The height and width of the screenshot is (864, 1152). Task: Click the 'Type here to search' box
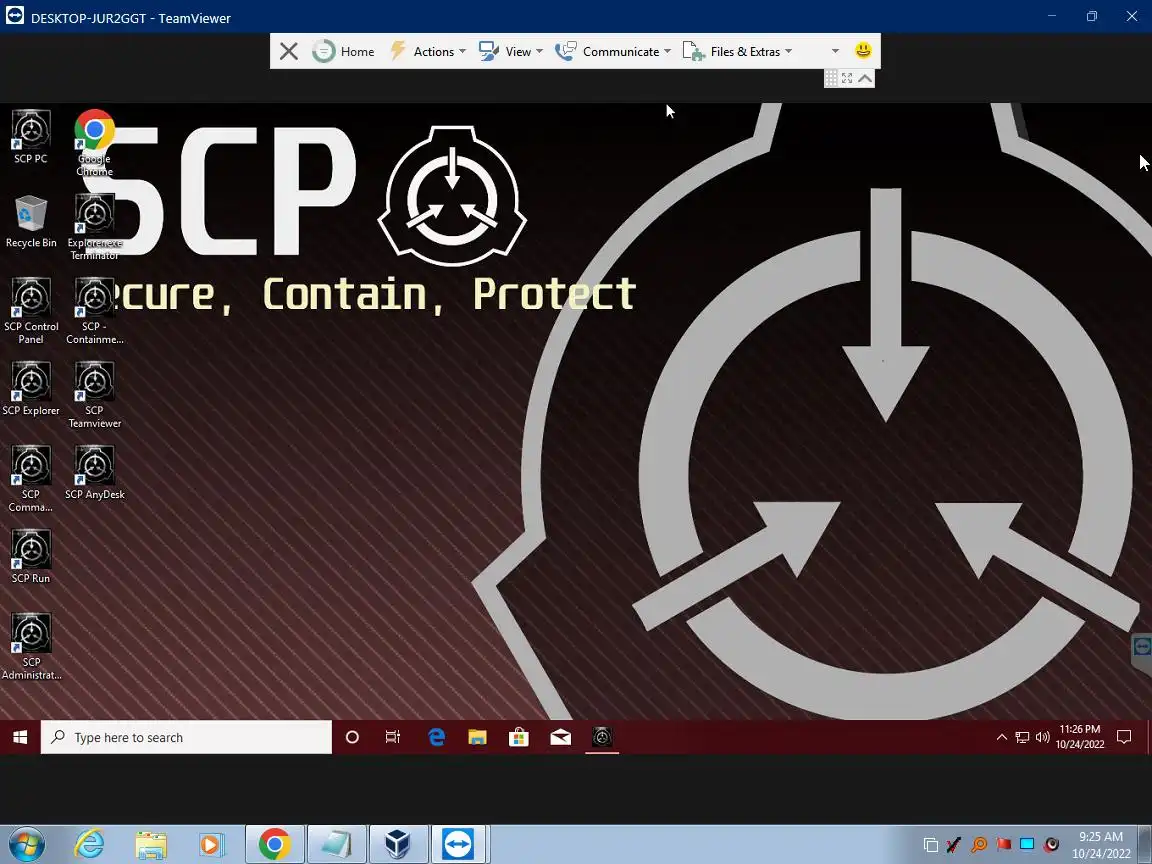pyautogui.click(x=187, y=737)
